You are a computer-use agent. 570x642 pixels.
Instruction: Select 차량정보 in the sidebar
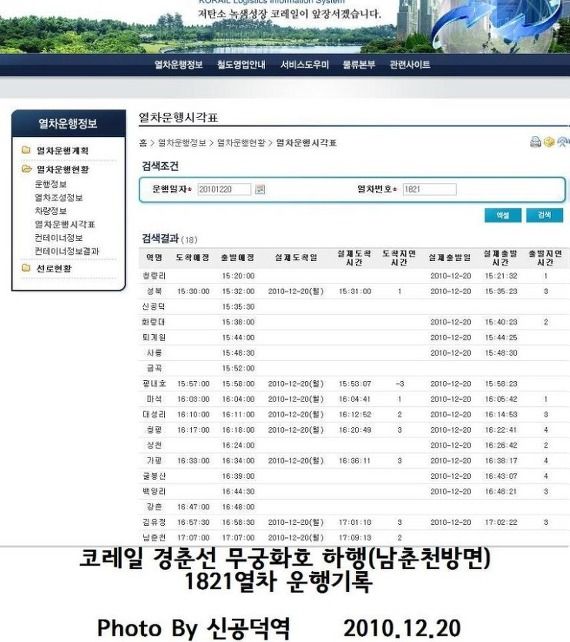(50, 211)
